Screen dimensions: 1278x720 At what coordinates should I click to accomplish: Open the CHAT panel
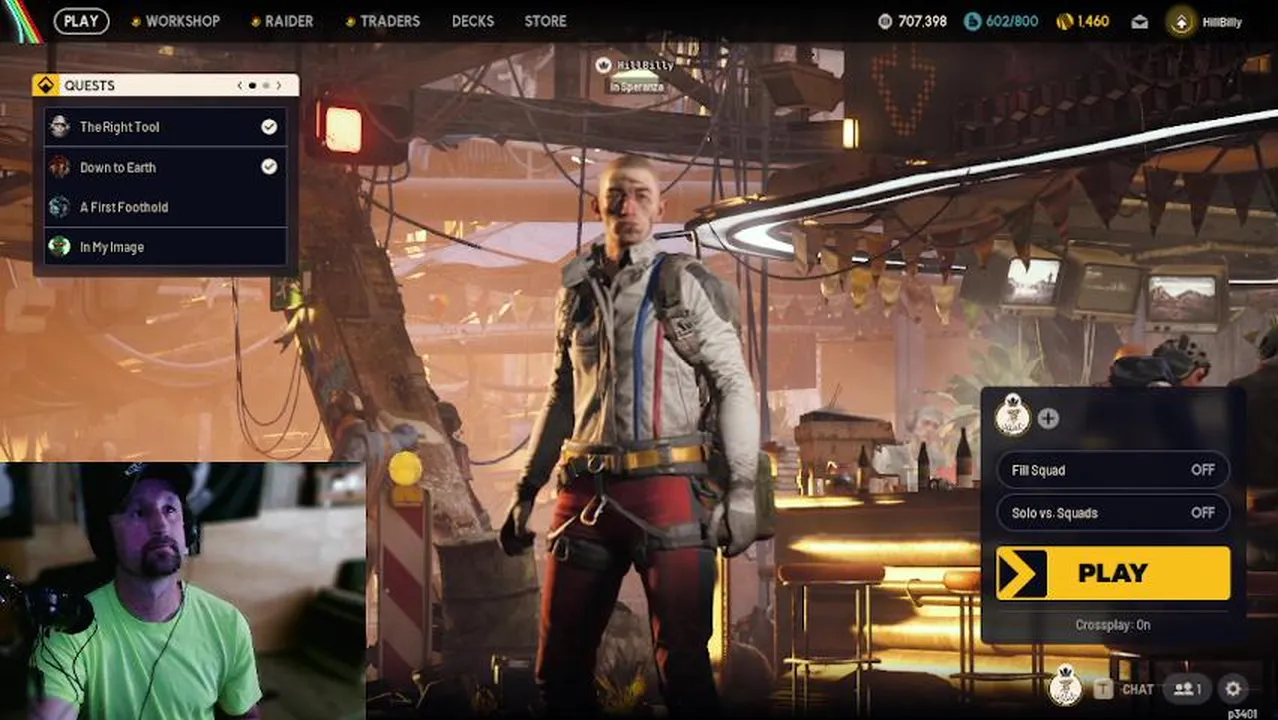click(x=1138, y=689)
